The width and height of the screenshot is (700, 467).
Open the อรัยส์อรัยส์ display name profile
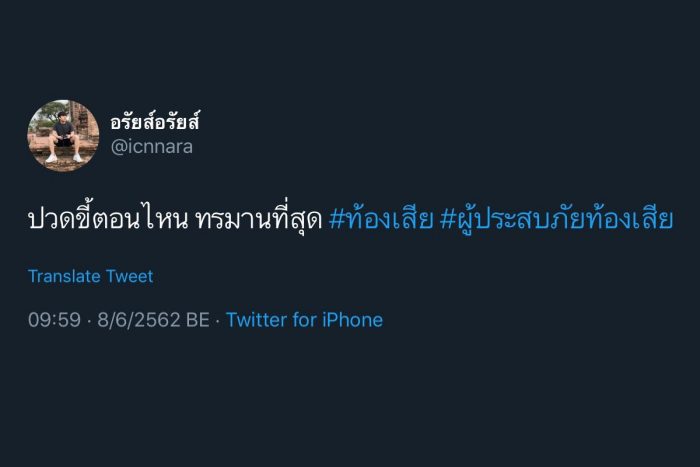tap(154, 121)
